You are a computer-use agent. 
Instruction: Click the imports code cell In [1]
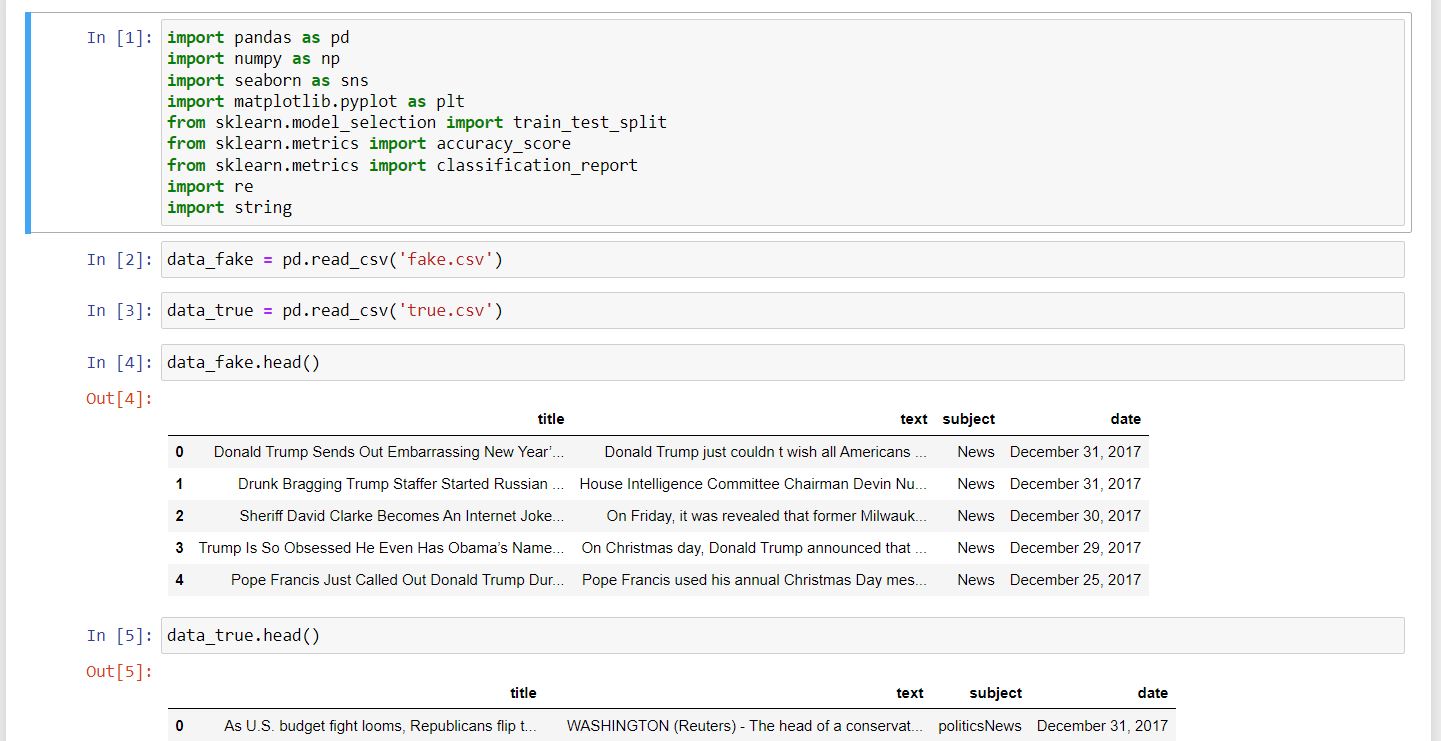pos(782,123)
